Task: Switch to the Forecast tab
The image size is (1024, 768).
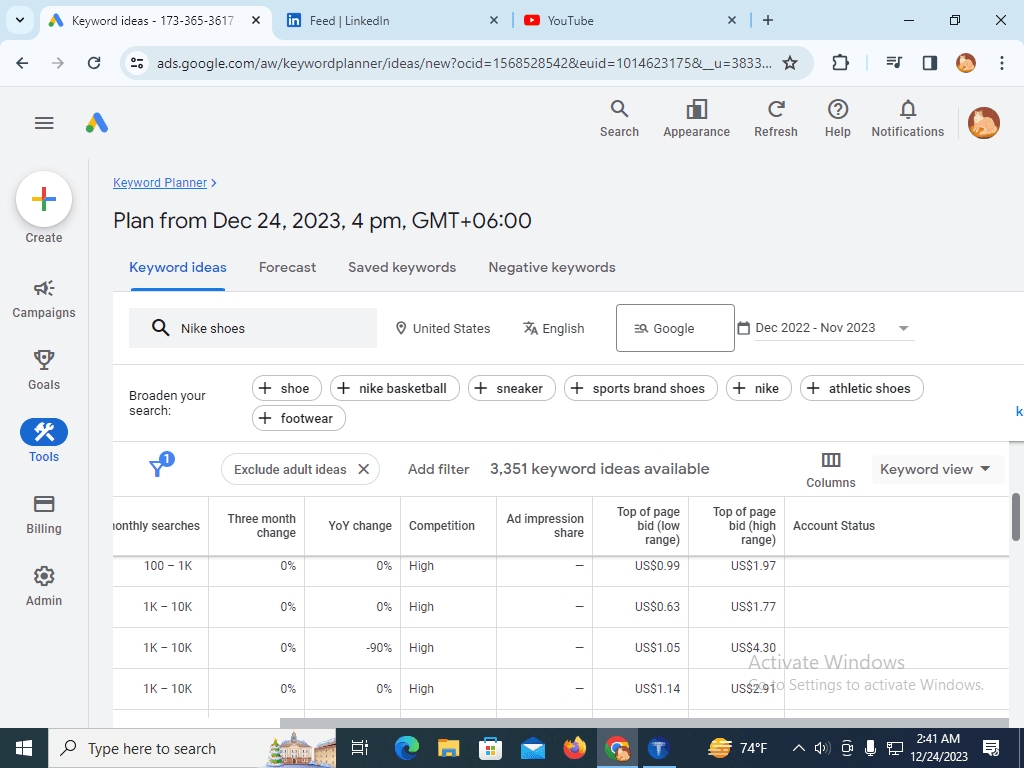Action: (x=287, y=267)
